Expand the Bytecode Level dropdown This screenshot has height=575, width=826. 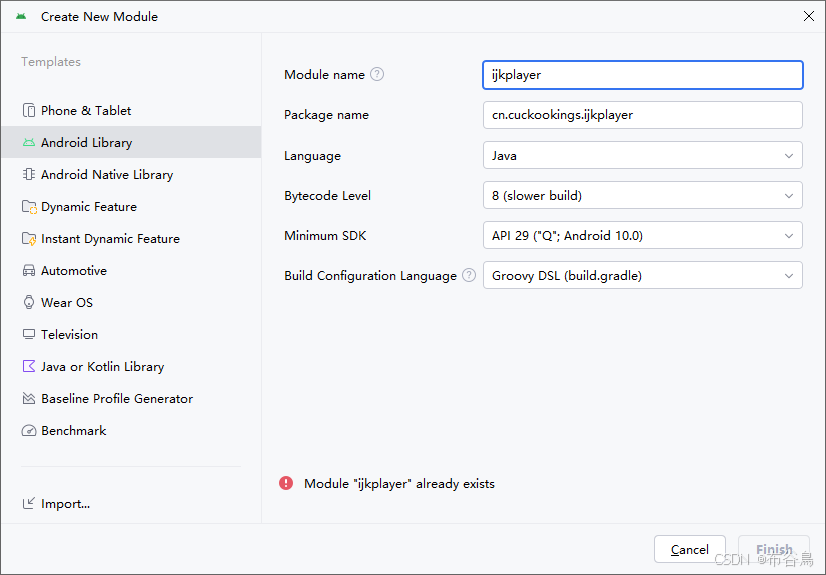coord(643,195)
